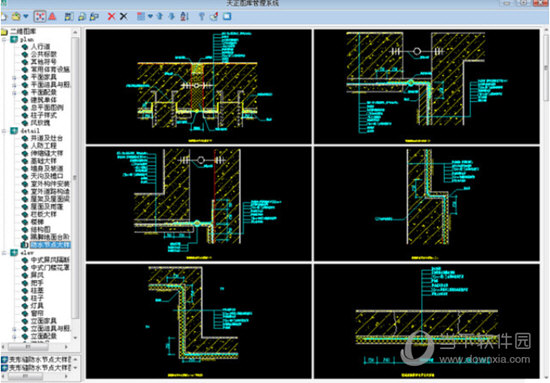Click the black X delete icon
Viewport: 550px width, 383px height.
tap(123, 16)
